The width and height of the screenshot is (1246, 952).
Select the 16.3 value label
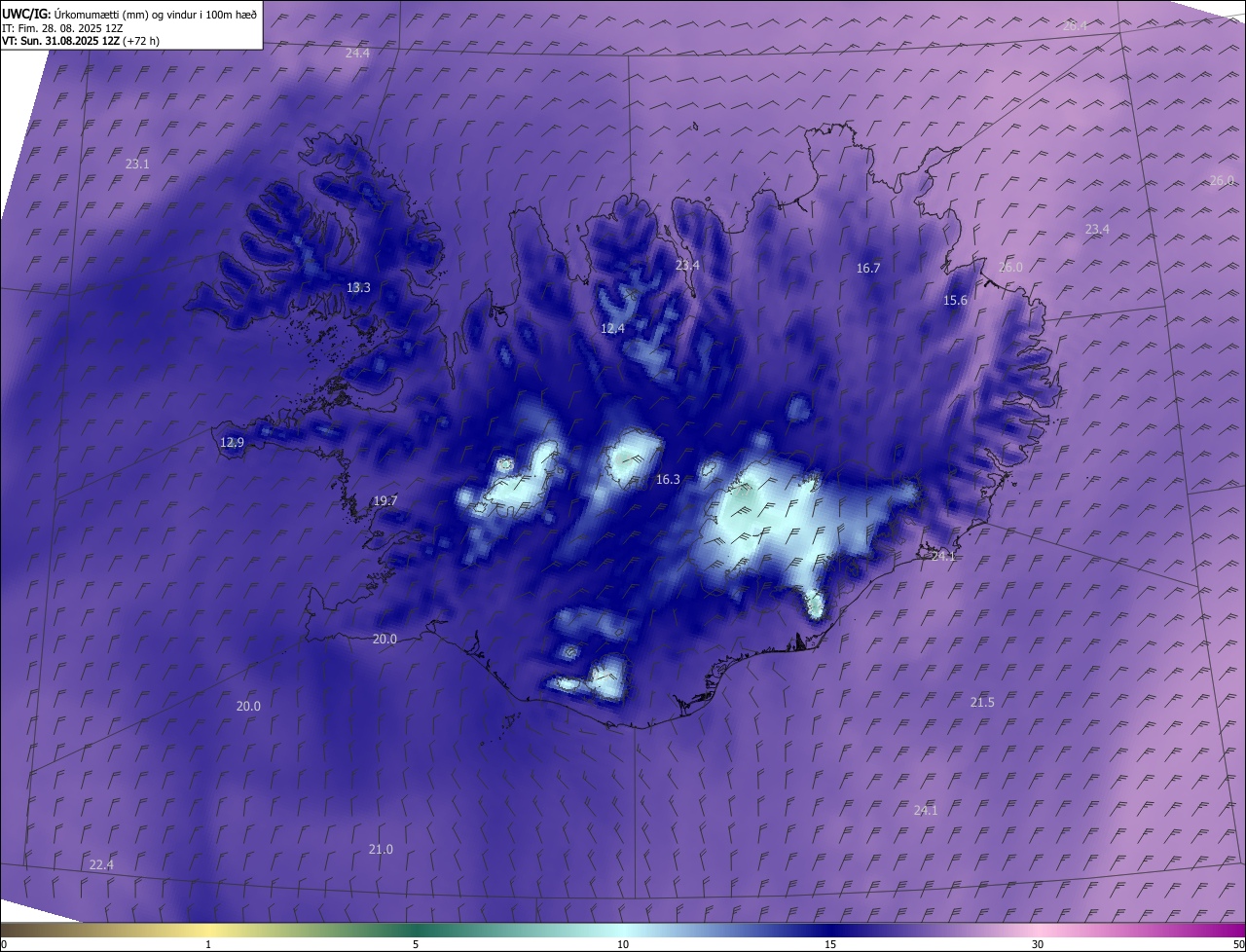click(668, 479)
